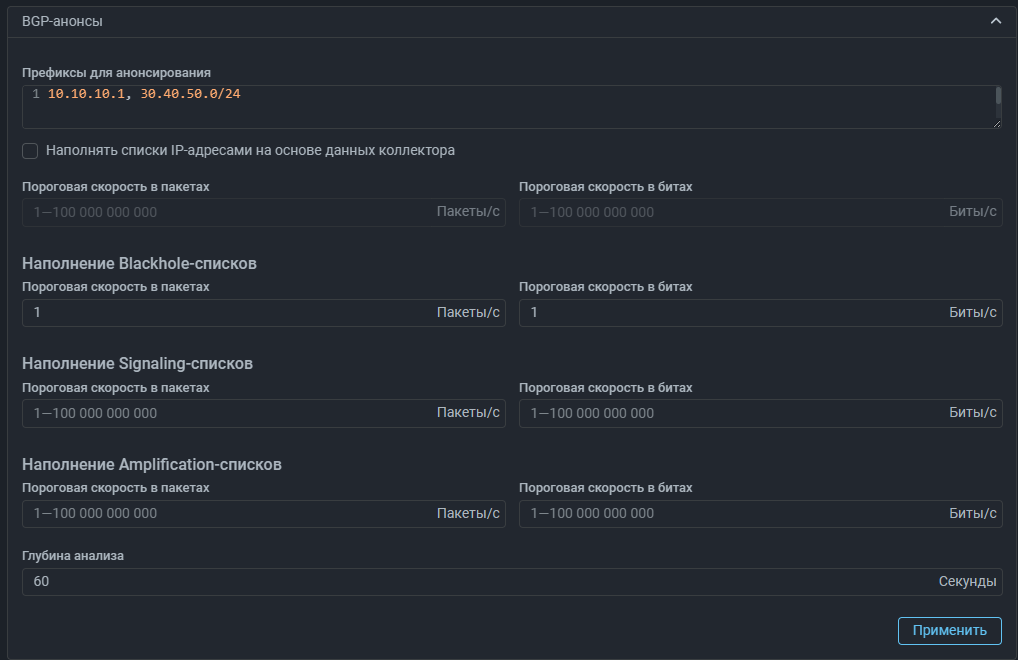The image size is (1018, 660).
Task: Click the Применить button
Action: click(x=949, y=630)
